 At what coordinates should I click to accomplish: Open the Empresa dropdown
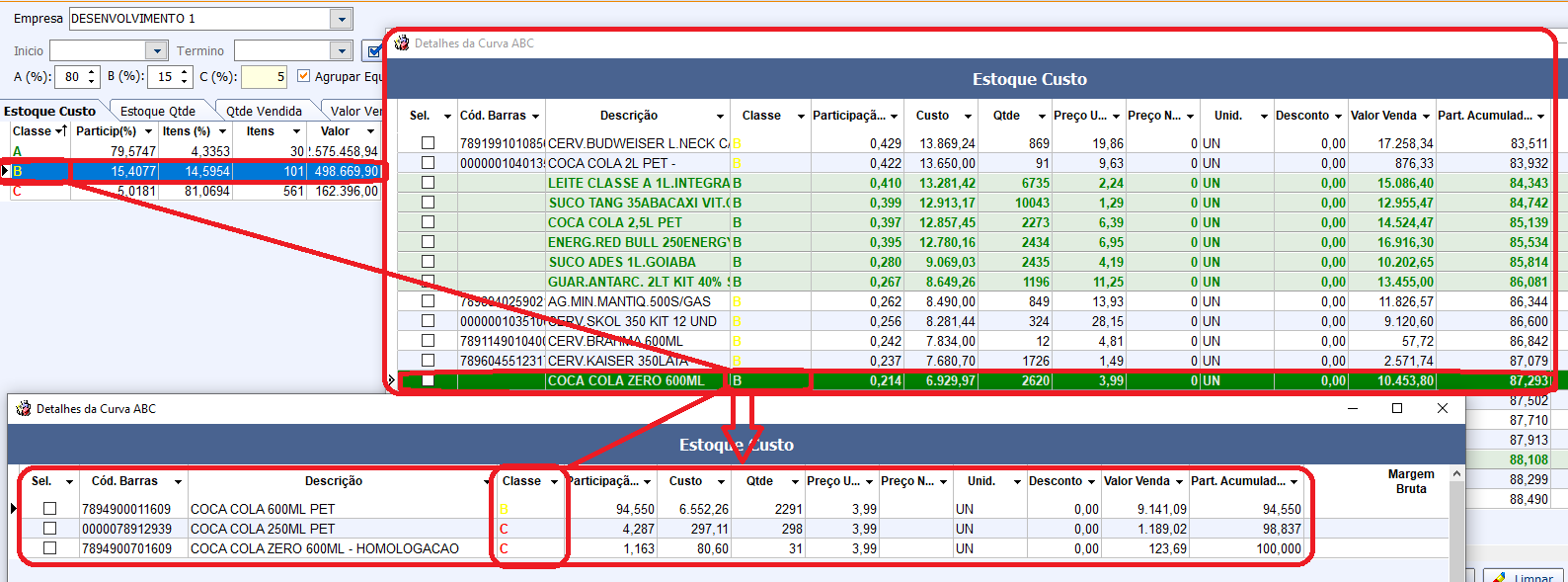coord(342,19)
